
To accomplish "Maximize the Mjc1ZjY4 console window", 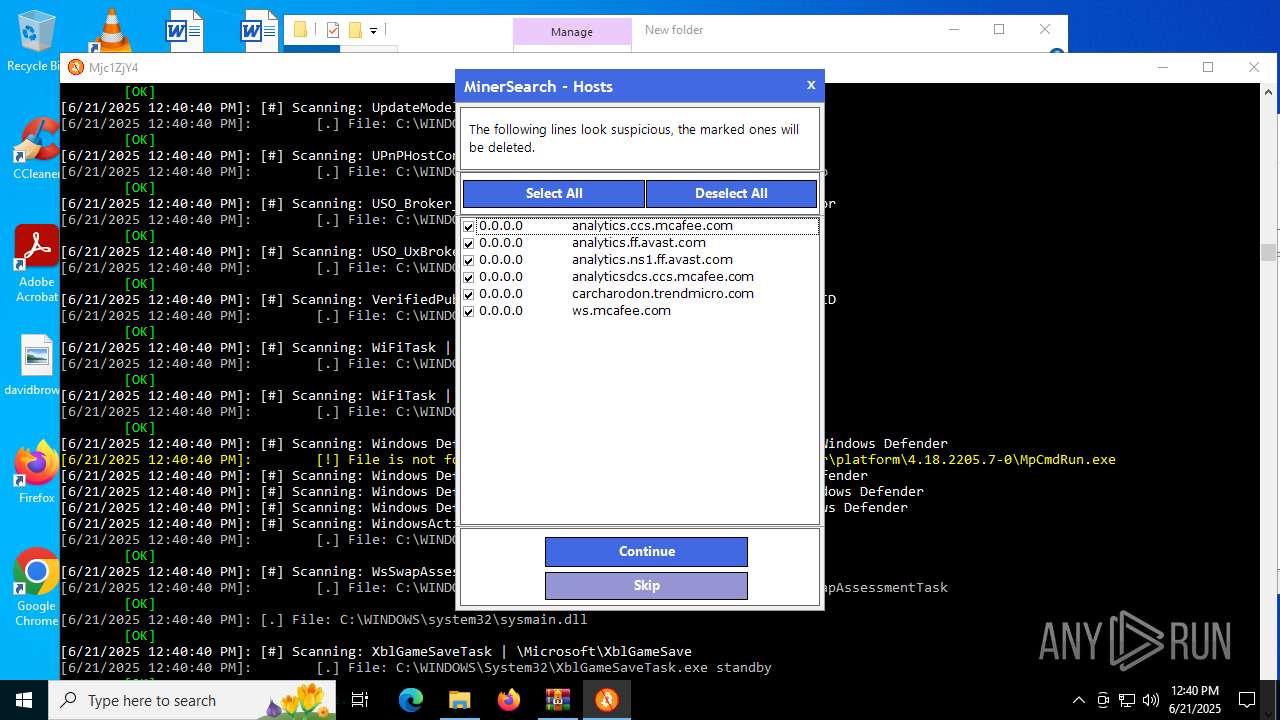I will [x=1208, y=67].
